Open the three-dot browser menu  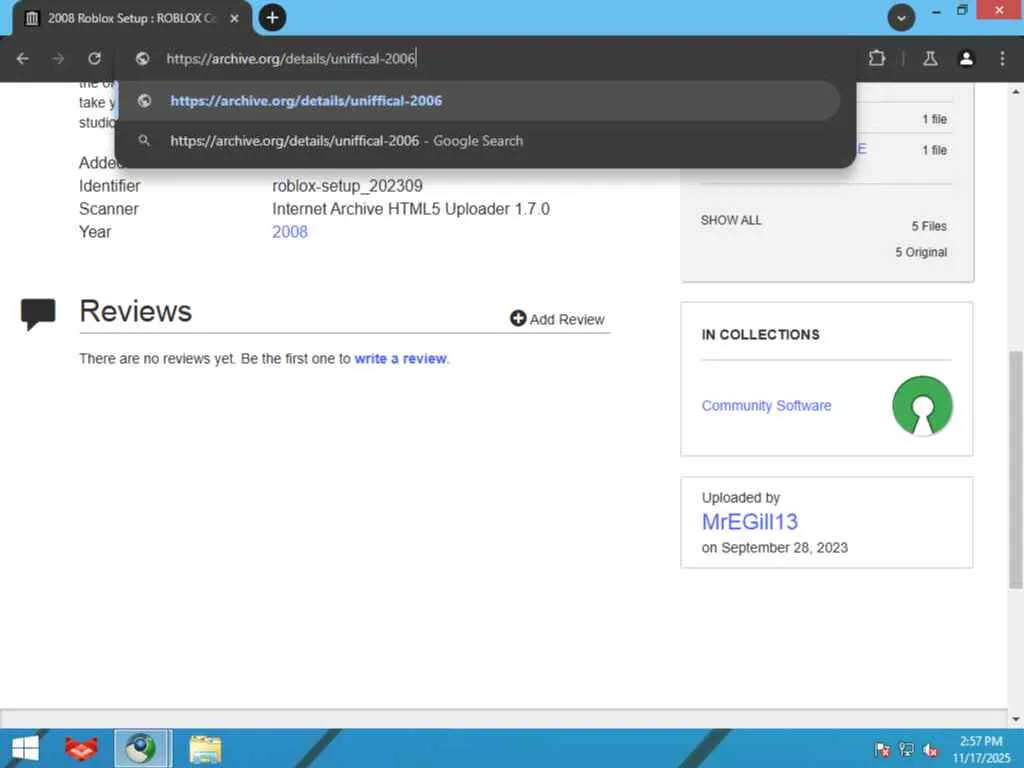pyautogui.click(x=1002, y=59)
